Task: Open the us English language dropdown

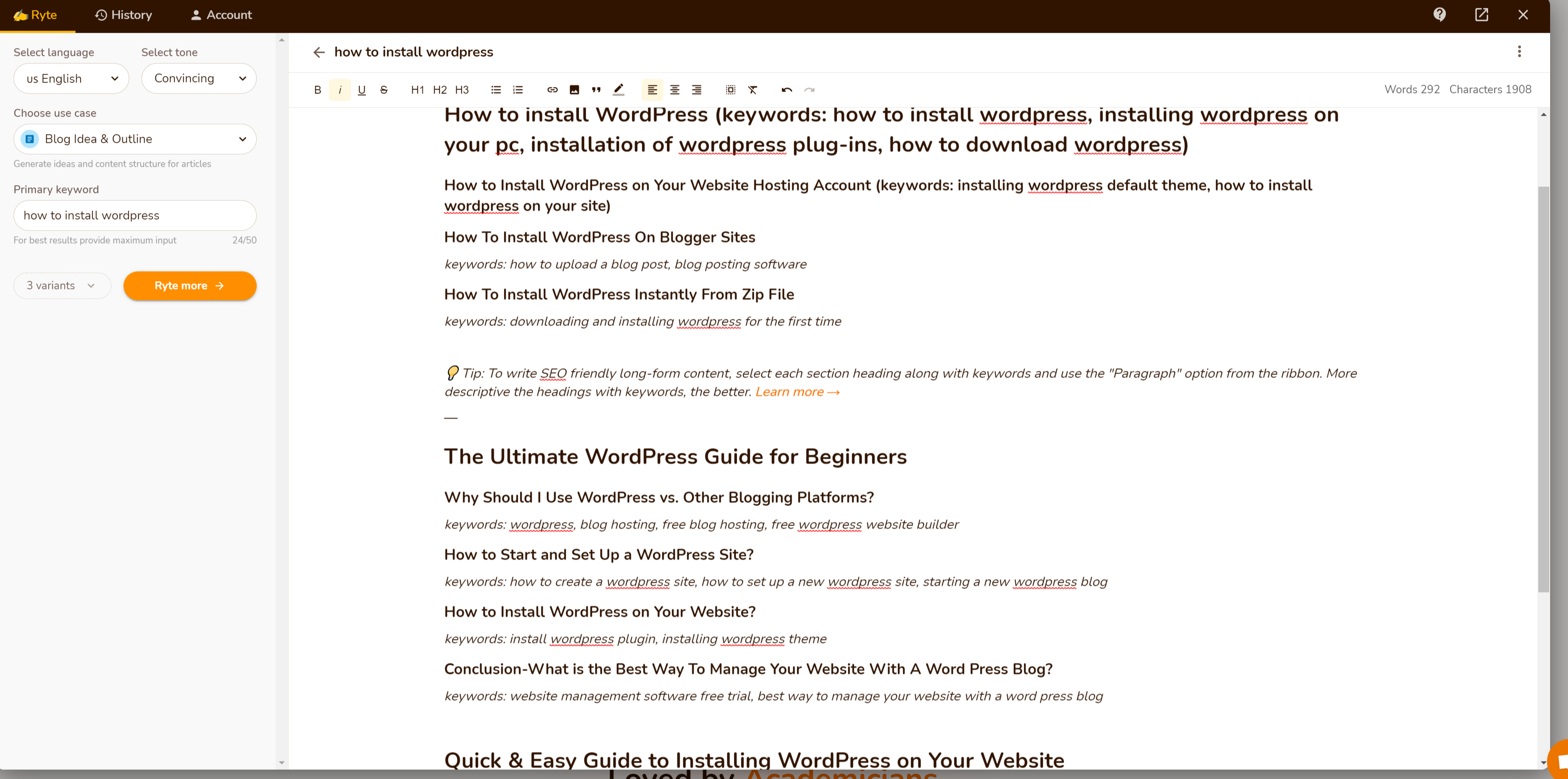Action: tap(71, 79)
